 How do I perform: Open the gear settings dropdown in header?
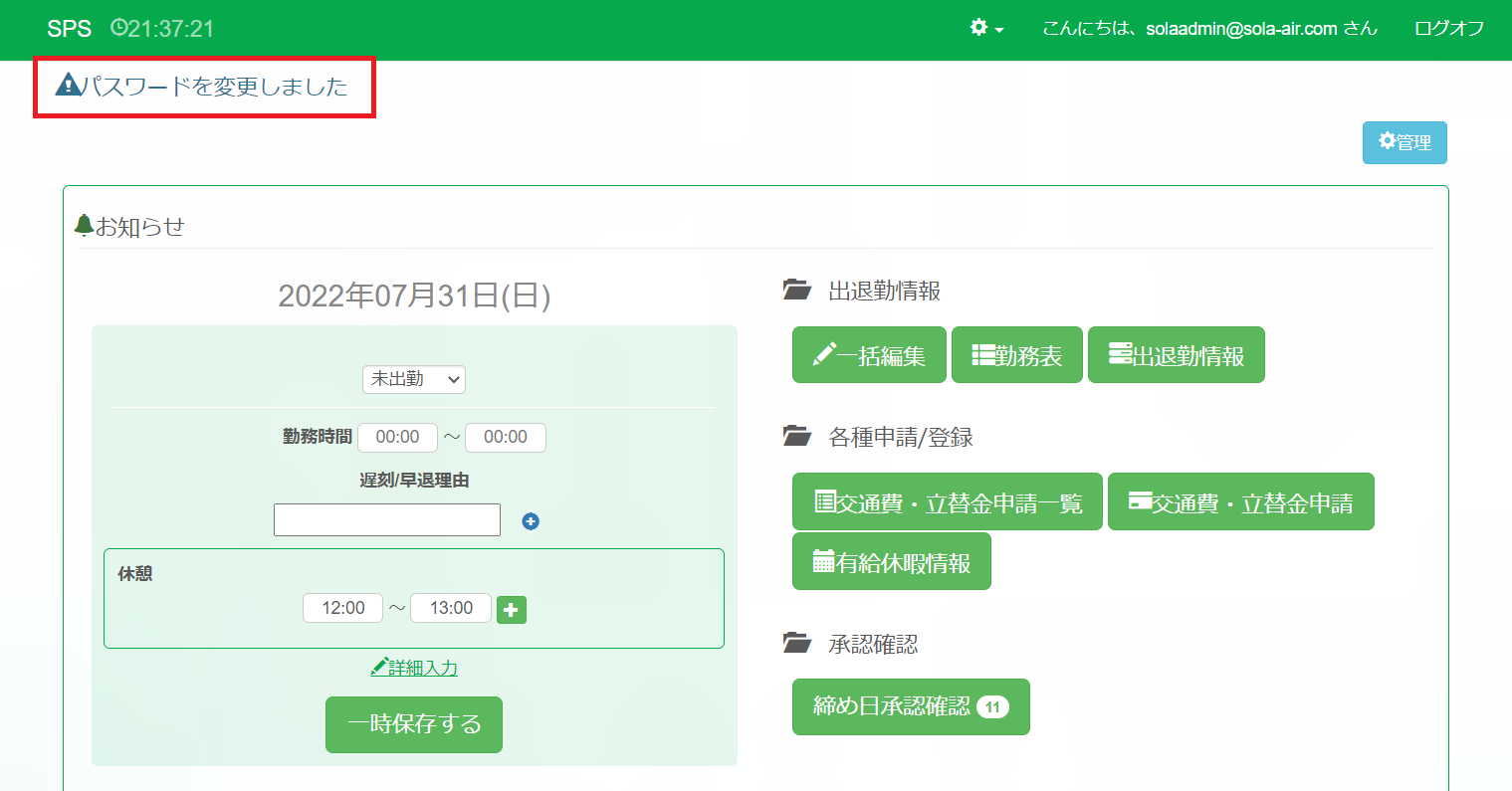pos(985,29)
